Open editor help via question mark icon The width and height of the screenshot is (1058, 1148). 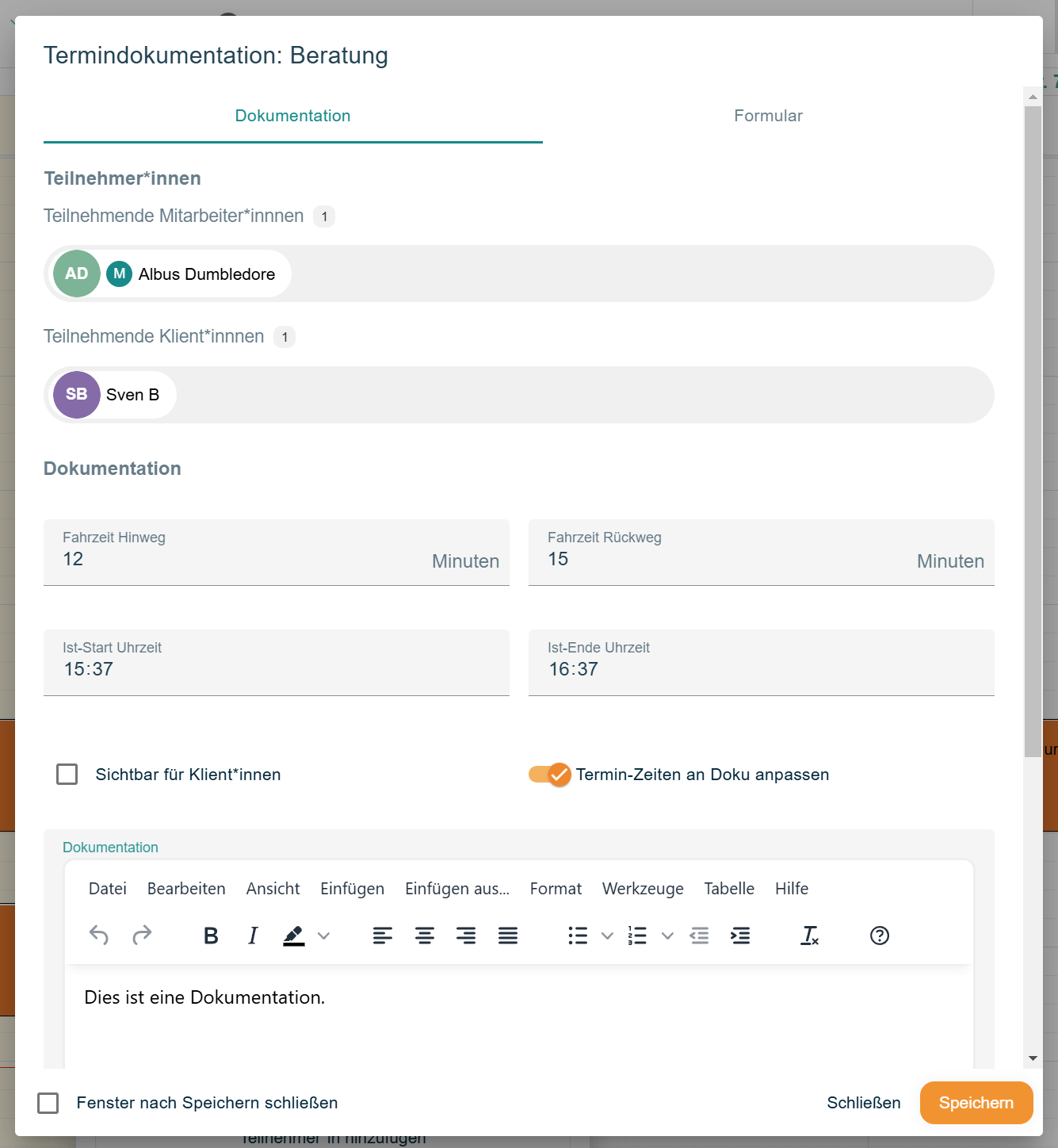pyautogui.click(x=879, y=936)
